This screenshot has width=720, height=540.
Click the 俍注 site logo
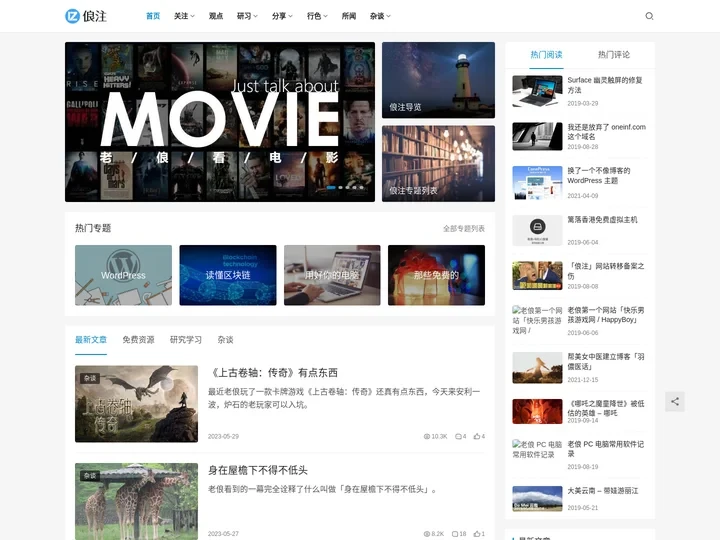point(86,16)
